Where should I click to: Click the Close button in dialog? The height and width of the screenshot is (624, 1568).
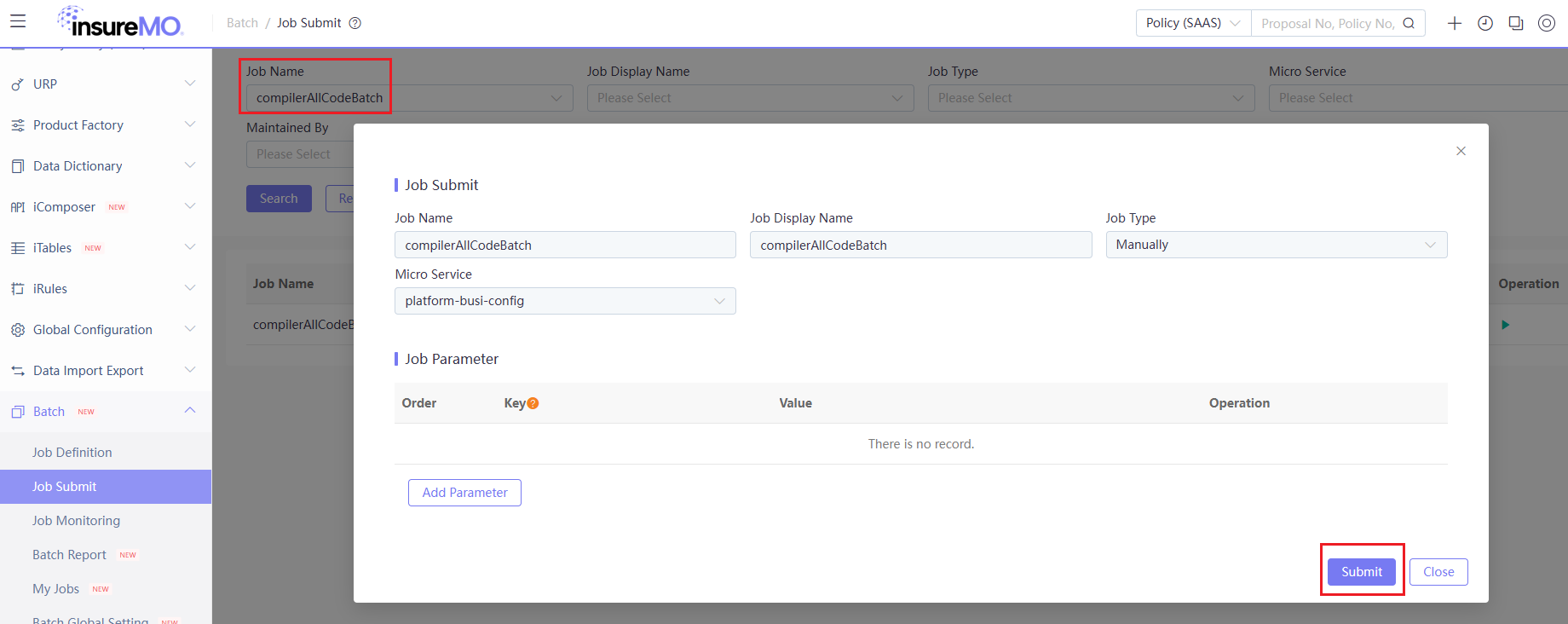pyautogui.click(x=1438, y=572)
